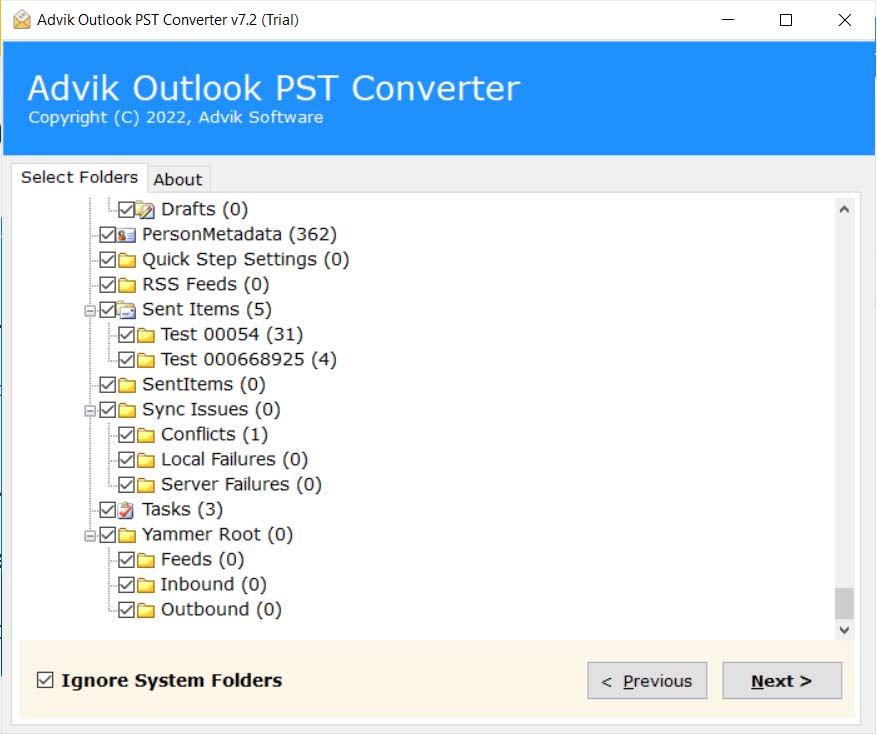Click the Yammer Root folder icon
Image resolution: width=877 pixels, height=734 pixels.
coord(127,535)
